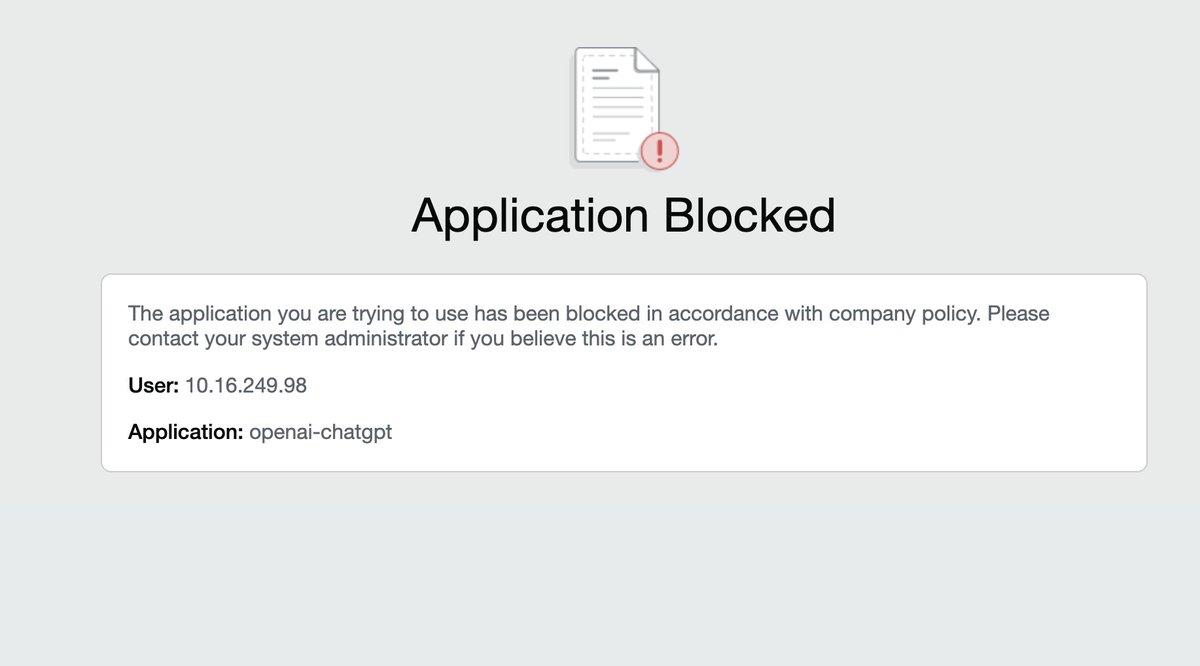Select the User label

coord(152,385)
